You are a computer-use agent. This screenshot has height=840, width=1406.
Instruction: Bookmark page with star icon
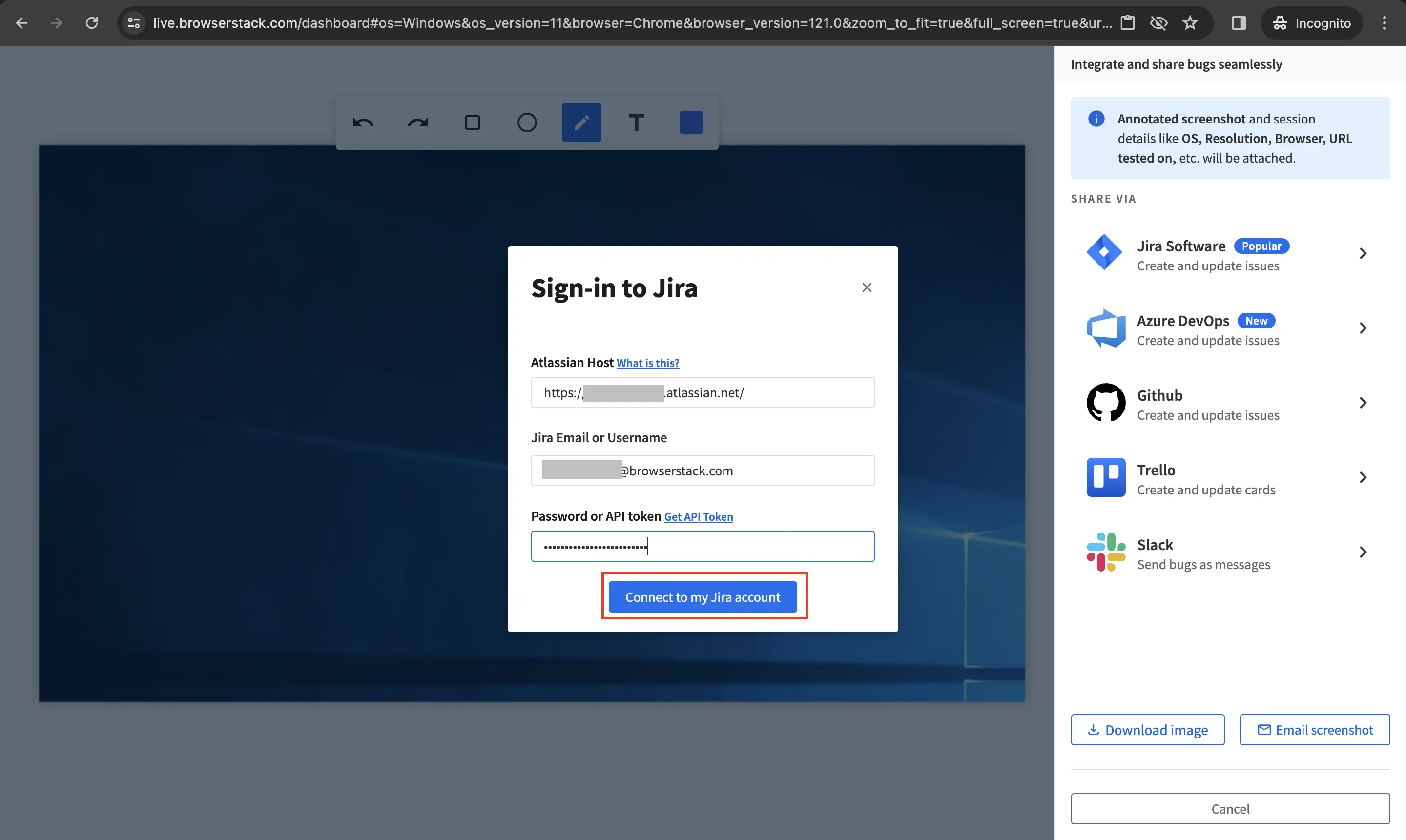coord(1190,22)
